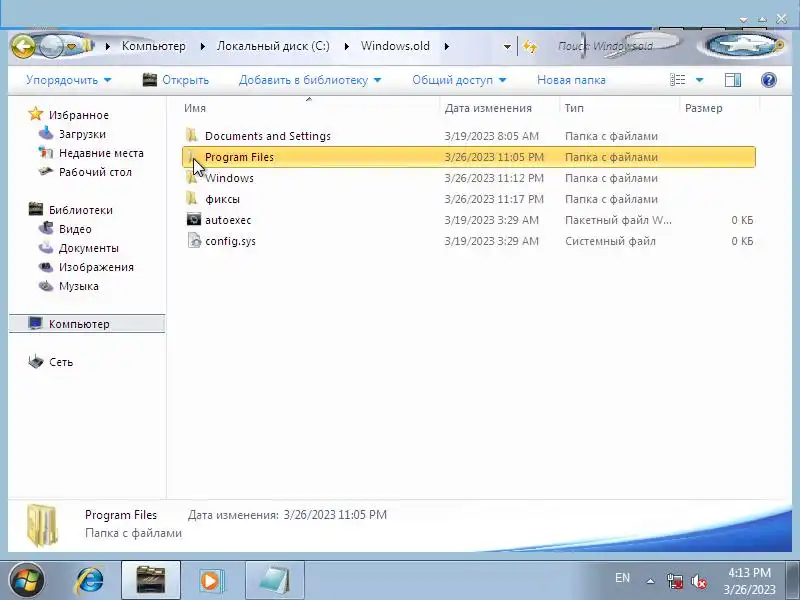Screen dimensions: 800x600
Task: Click the refresh button beside address bar
Action: (530, 47)
